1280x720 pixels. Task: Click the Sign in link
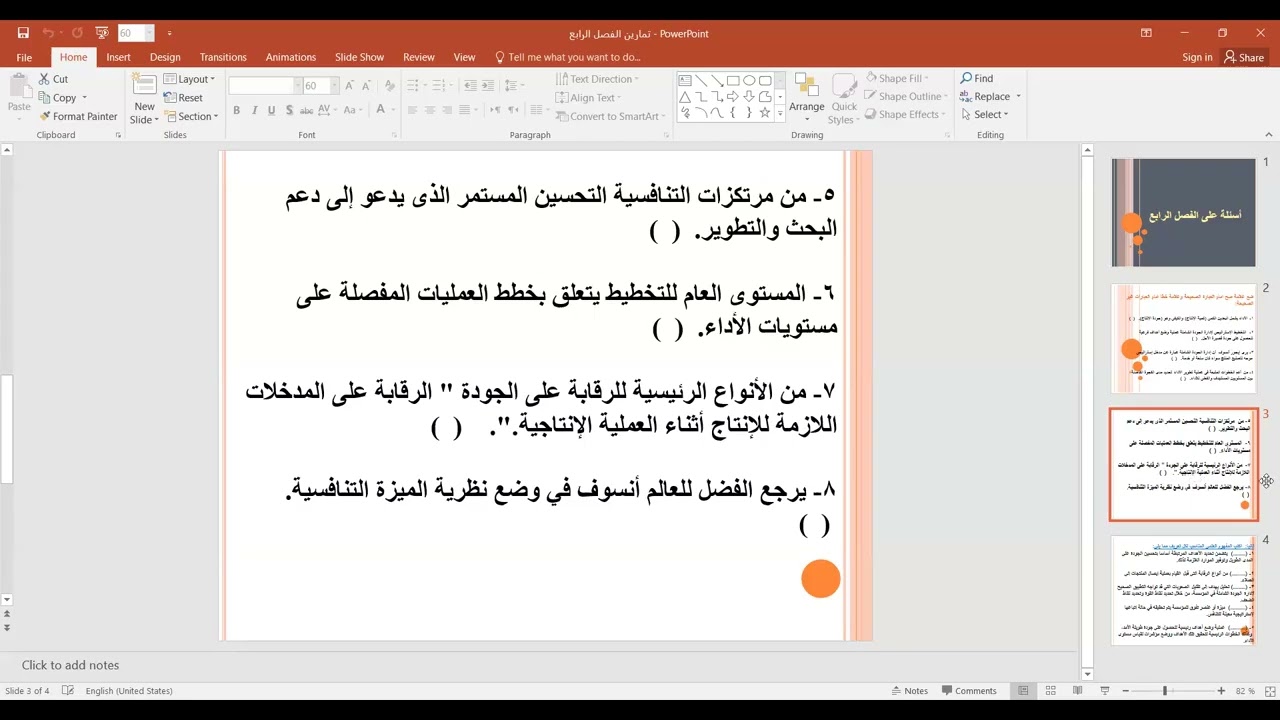(1197, 57)
